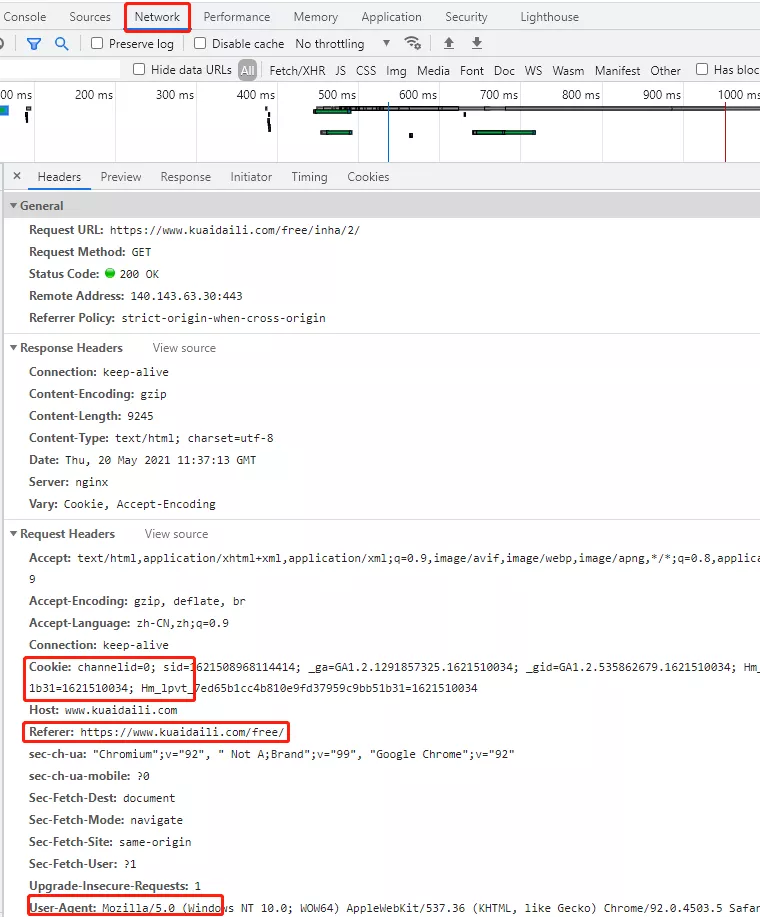Enable Hide data URLs checkbox
The image size is (760, 917).
click(139, 70)
